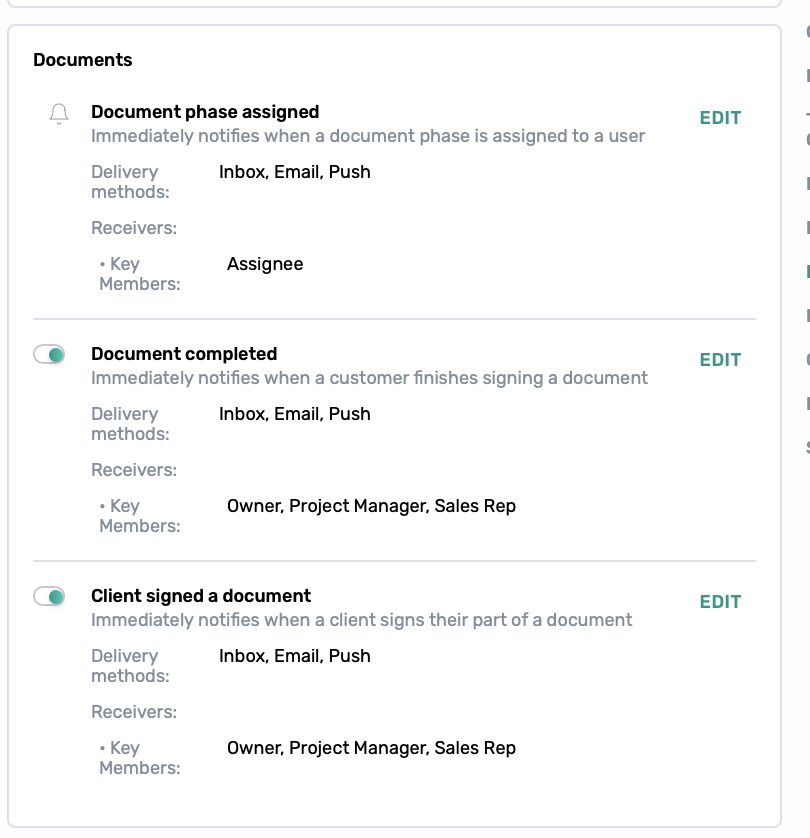Select delivery methods value under Document completed
The height and width of the screenshot is (838, 810).
[295, 414]
